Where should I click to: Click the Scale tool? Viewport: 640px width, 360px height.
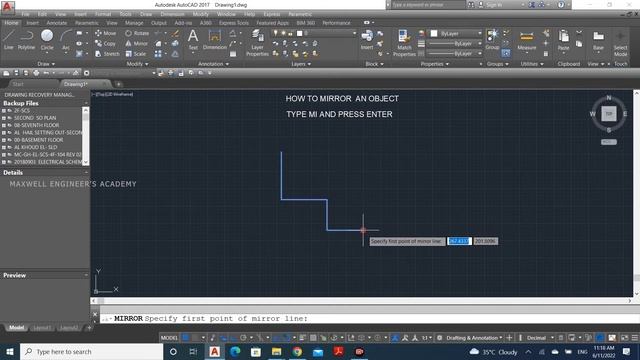pos(136,53)
